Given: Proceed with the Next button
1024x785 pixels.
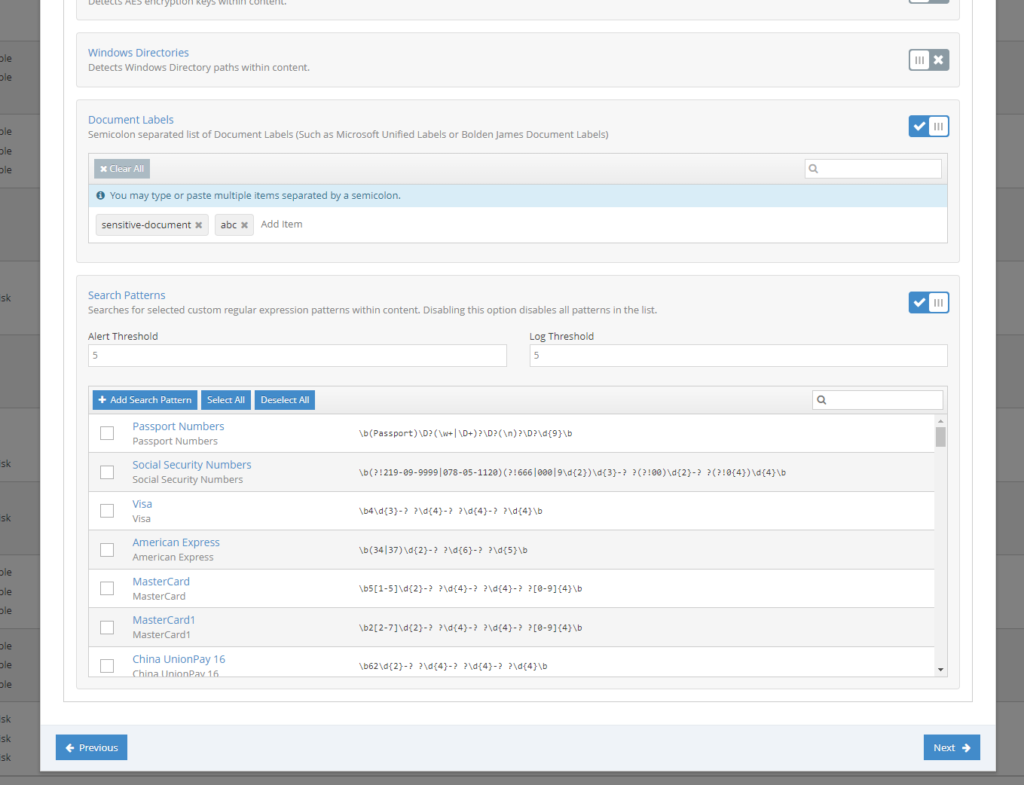Looking at the screenshot, I should click(x=952, y=748).
